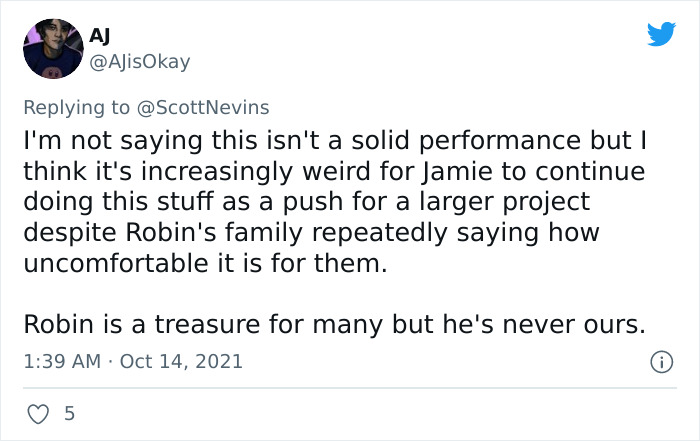Open AJ's profile picture avatar
The width and height of the screenshot is (700, 441).
[x=52, y=48]
